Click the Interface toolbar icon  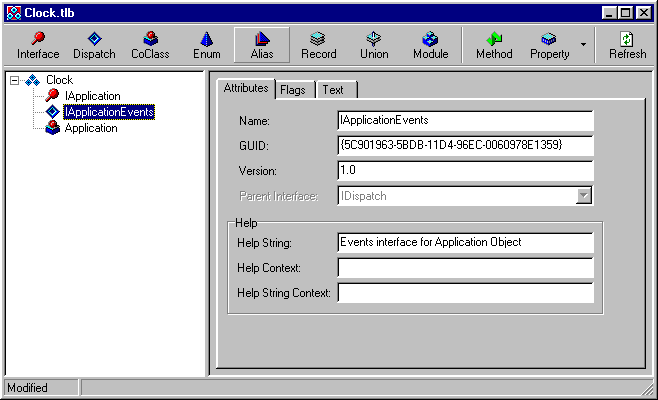[38, 45]
